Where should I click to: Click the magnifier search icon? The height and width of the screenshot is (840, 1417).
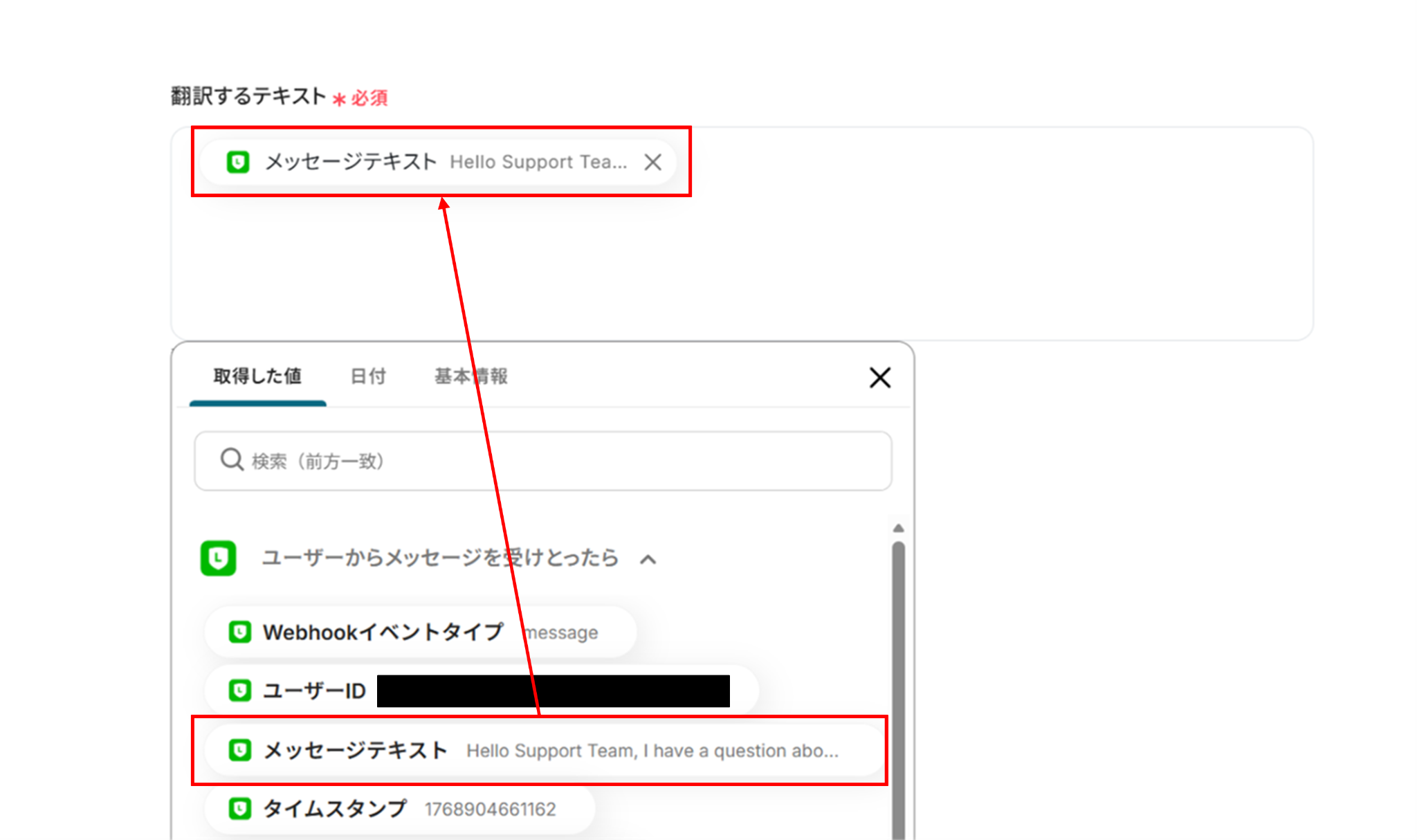231,459
